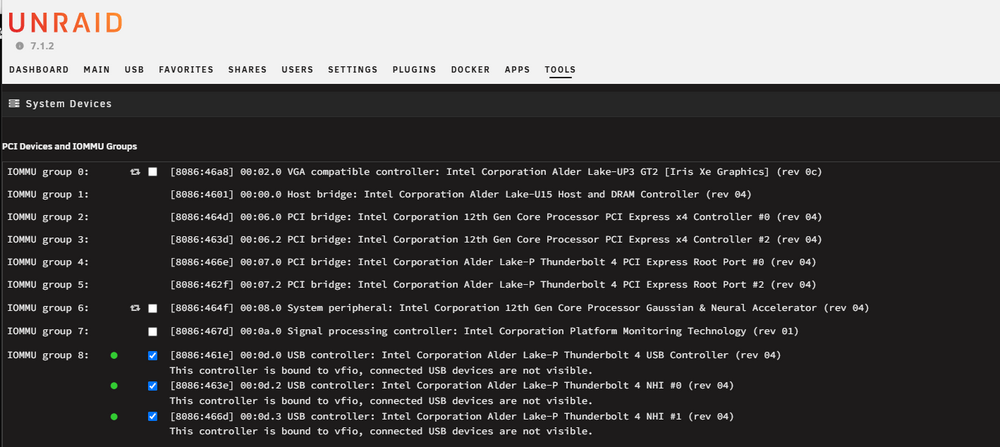Select the IOMMU group 1 label

[x=48, y=194]
